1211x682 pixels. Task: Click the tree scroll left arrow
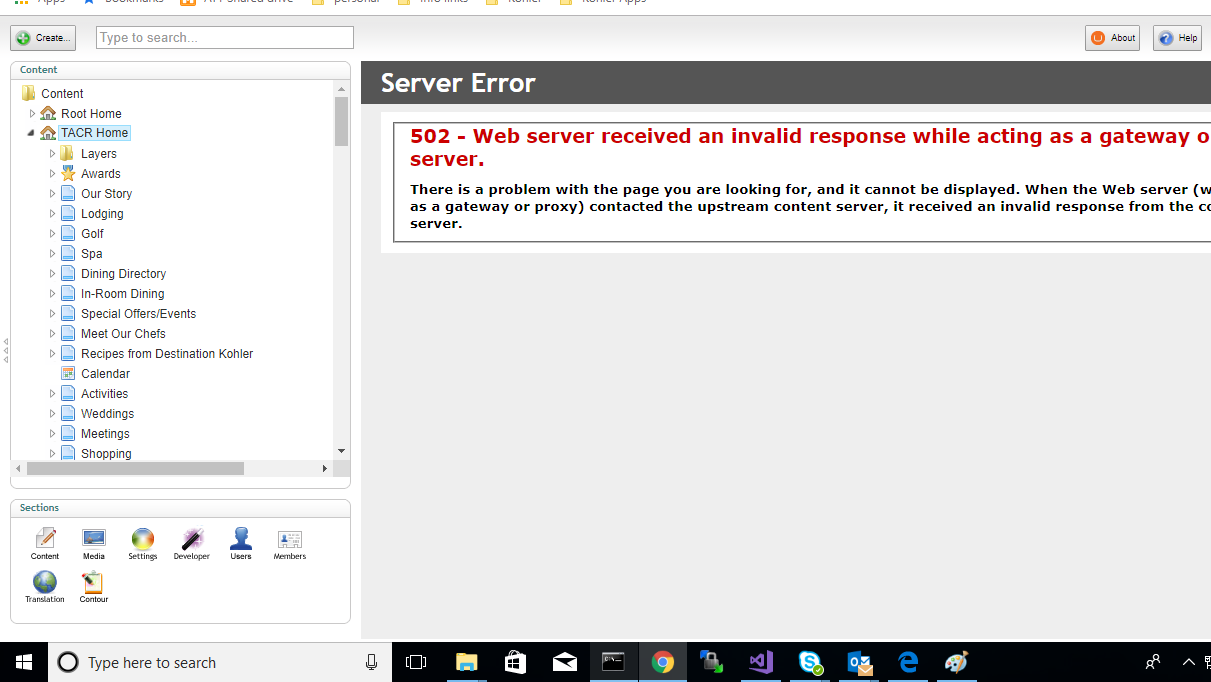click(18, 468)
